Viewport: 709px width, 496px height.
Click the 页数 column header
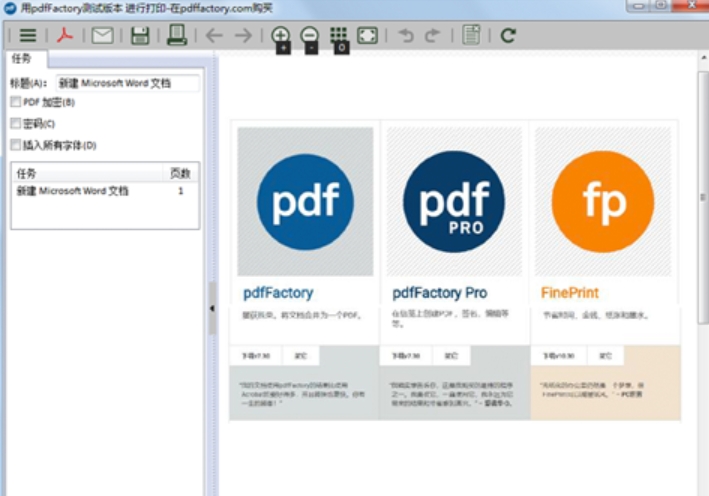180,173
